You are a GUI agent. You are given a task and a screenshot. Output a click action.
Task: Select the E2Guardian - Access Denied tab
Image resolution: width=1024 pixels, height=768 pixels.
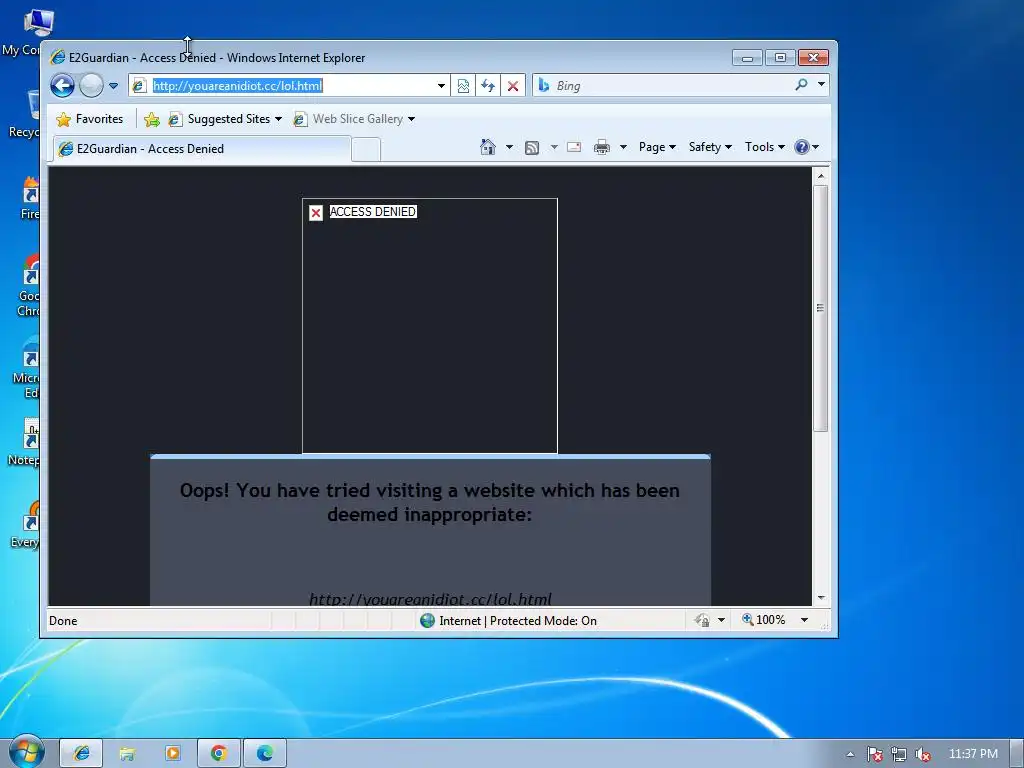[x=202, y=149]
